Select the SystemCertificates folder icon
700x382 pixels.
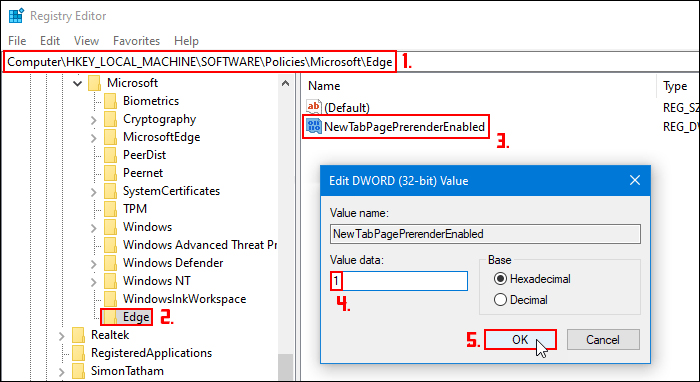tap(110, 191)
